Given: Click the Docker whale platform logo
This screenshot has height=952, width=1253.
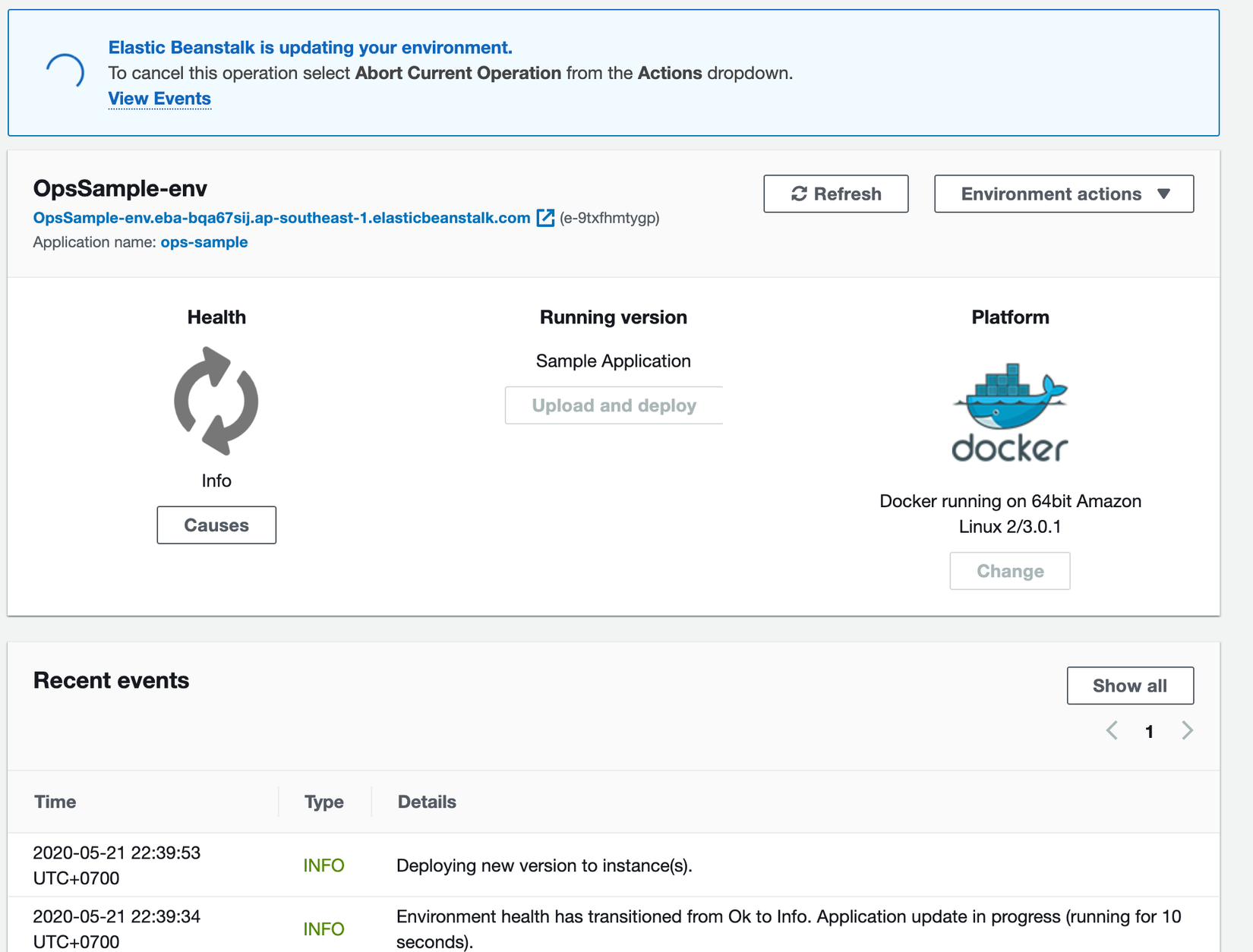Looking at the screenshot, I should 1010,412.
